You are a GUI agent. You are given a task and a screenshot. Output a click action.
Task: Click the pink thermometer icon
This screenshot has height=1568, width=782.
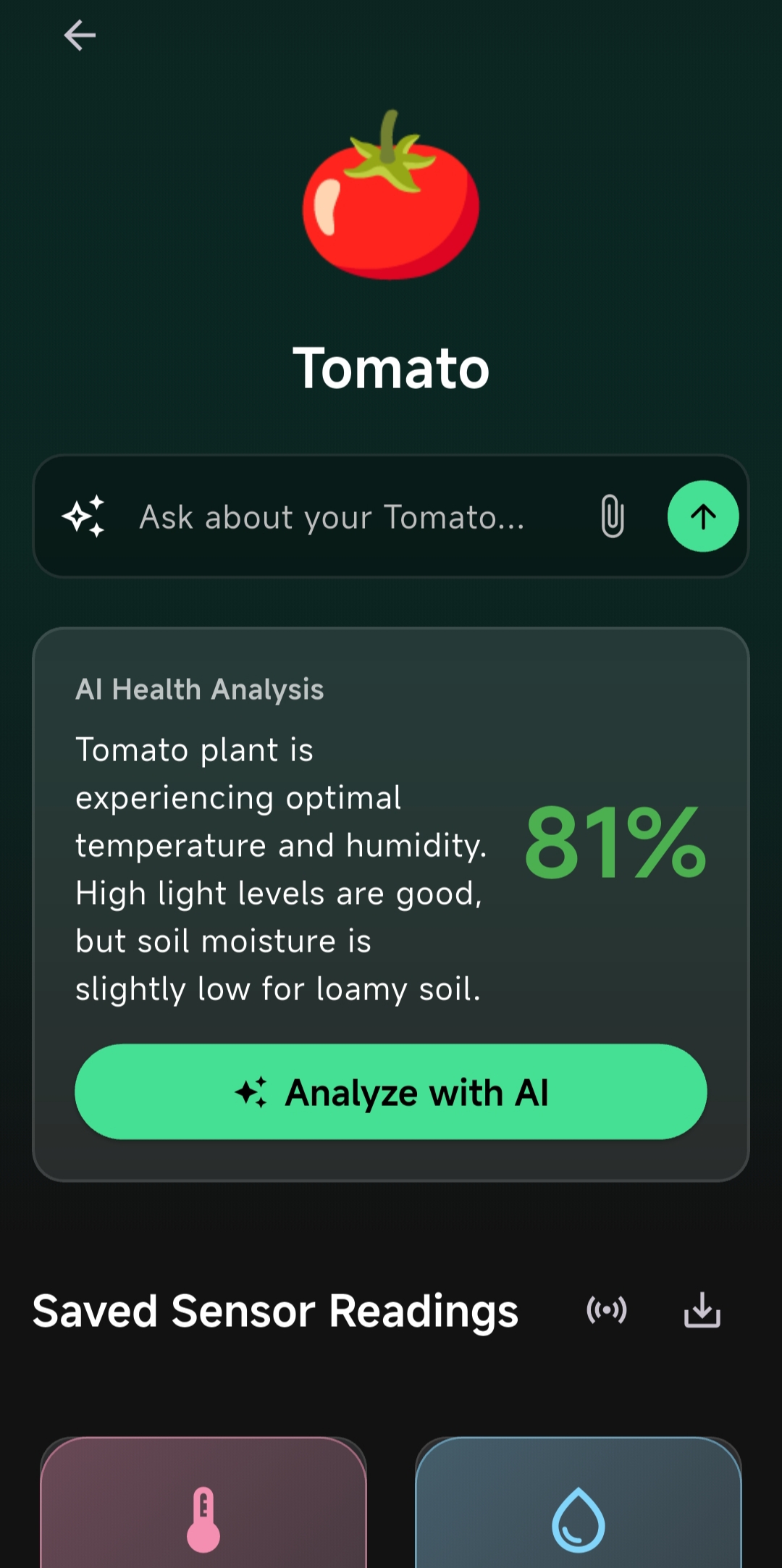coord(203,1519)
